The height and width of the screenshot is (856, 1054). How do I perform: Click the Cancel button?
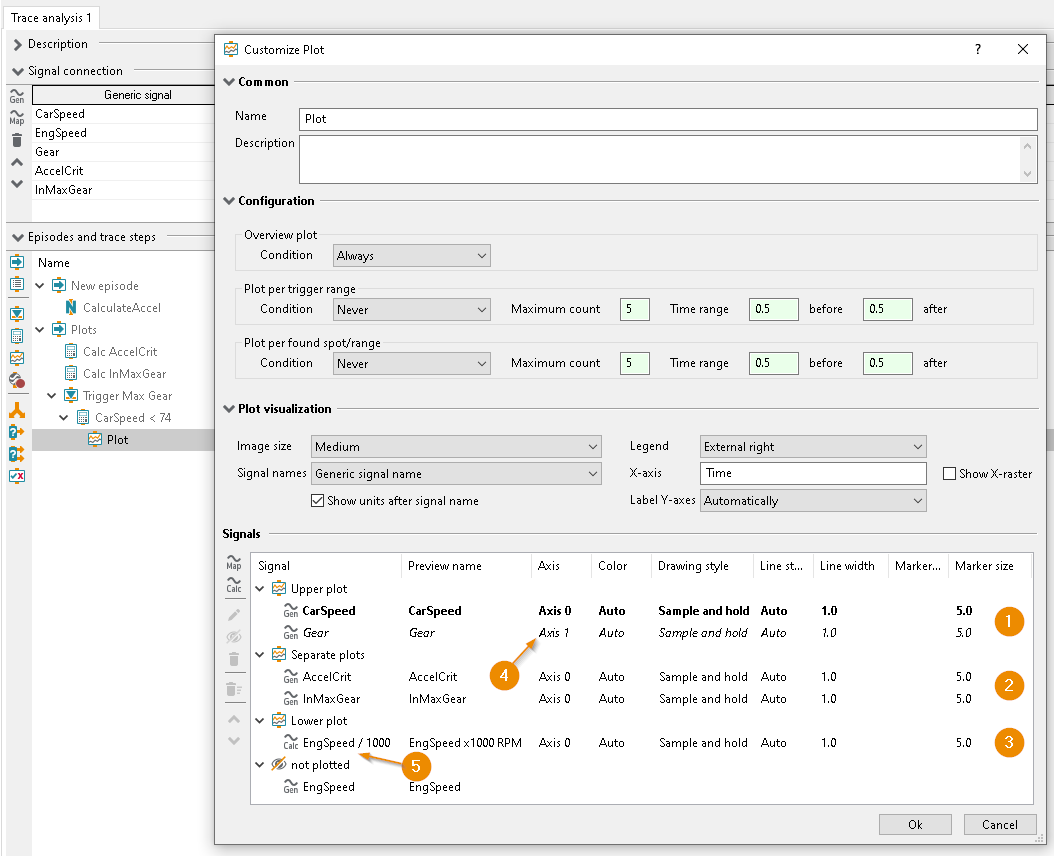[x=1000, y=824]
